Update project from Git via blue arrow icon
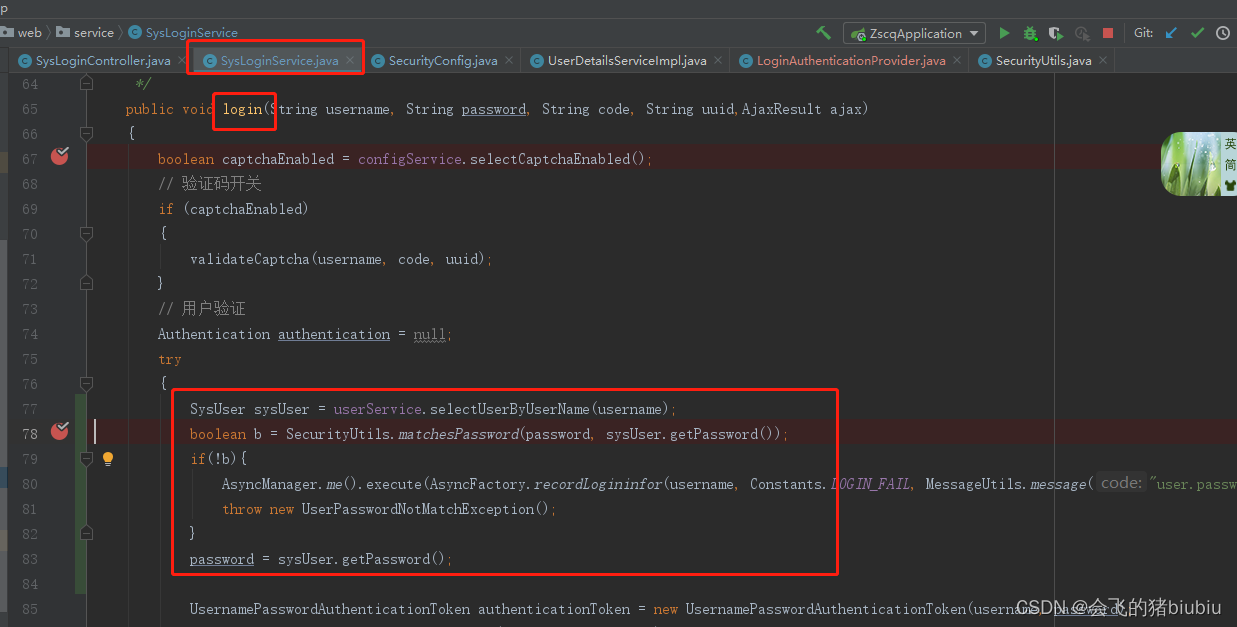The width and height of the screenshot is (1237, 627). pyautogui.click(x=1171, y=32)
